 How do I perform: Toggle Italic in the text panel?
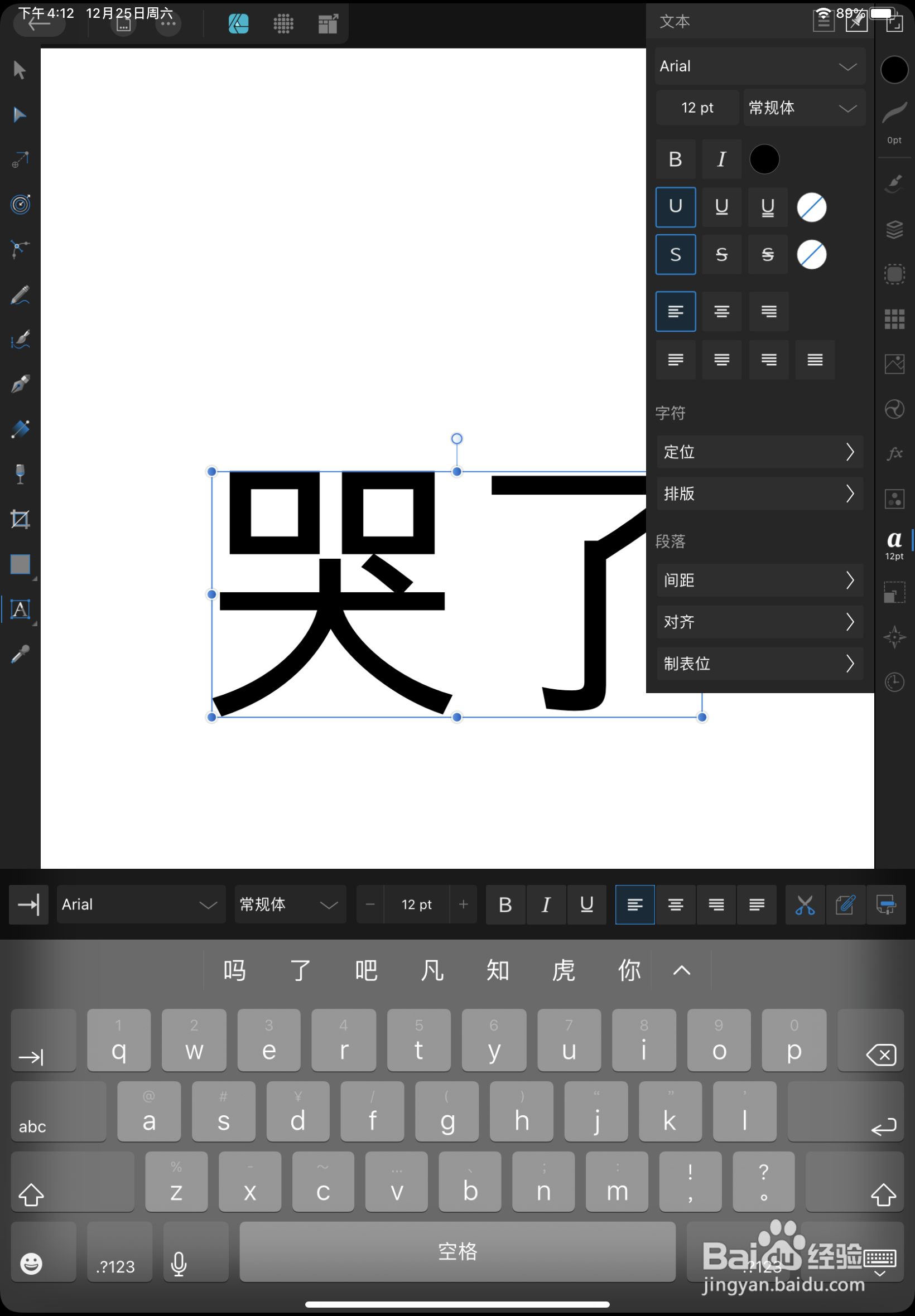tap(722, 159)
